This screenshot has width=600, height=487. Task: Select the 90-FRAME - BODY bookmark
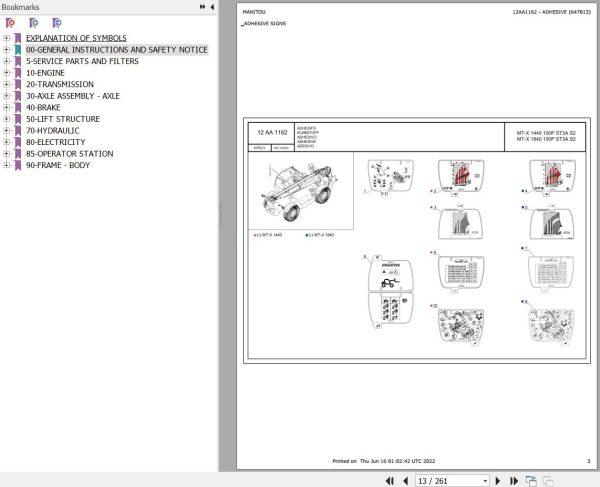click(x=58, y=165)
